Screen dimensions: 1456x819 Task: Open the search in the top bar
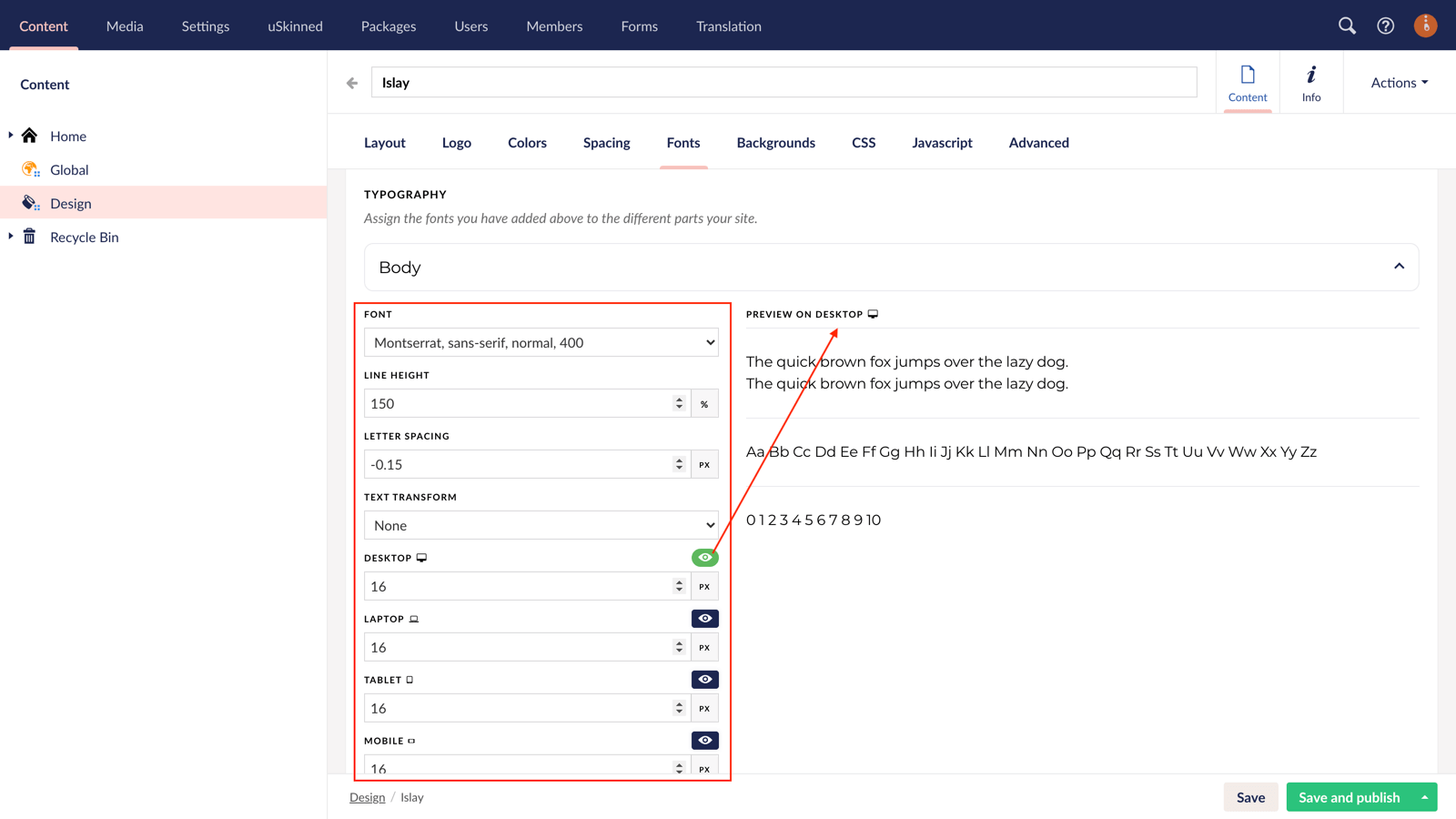(1347, 25)
